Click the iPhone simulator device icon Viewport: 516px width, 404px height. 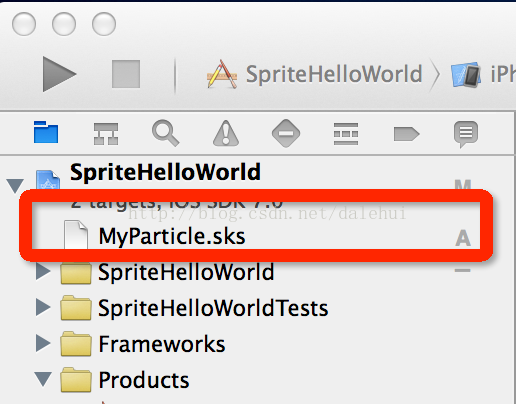coord(466,74)
